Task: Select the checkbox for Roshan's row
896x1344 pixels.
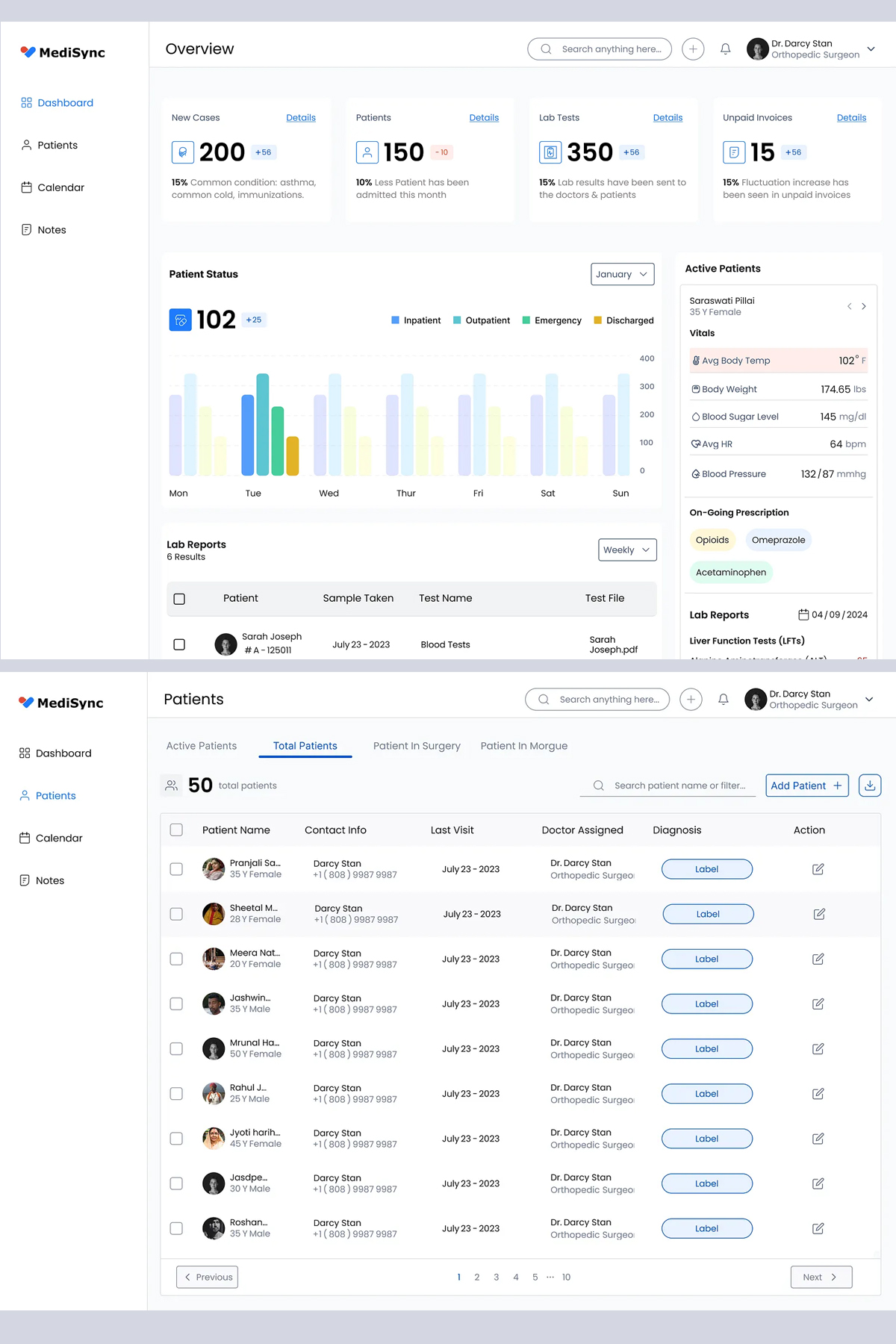Action: click(176, 1228)
